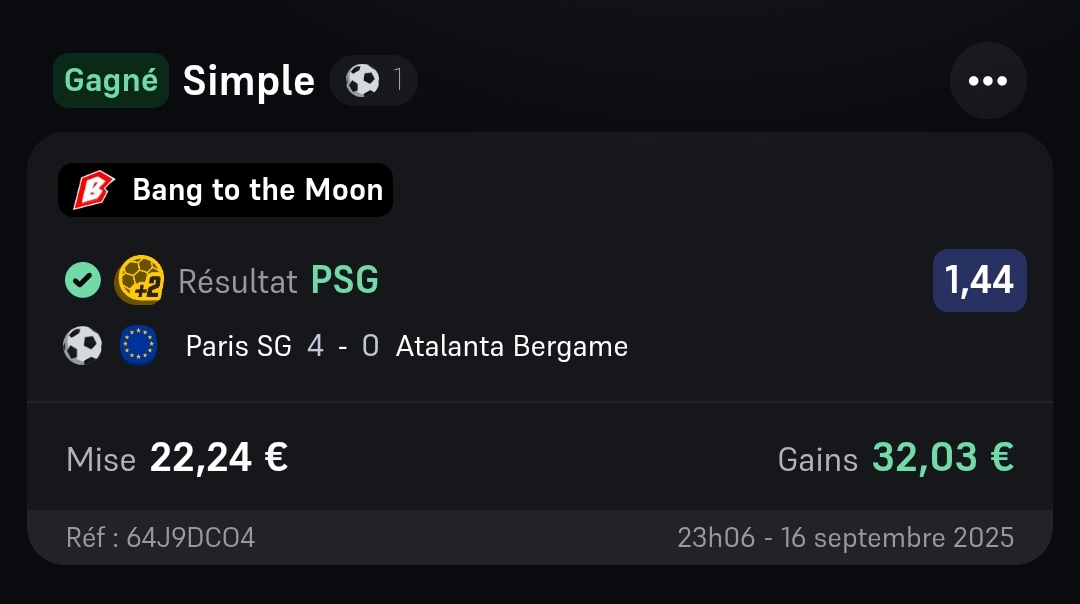
Task: Click the Mise 22,24 € stake amount
Action: (x=219, y=458)
